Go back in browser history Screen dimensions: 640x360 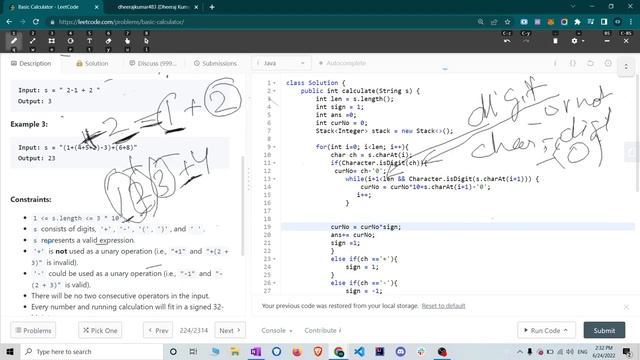coord(9,22)
